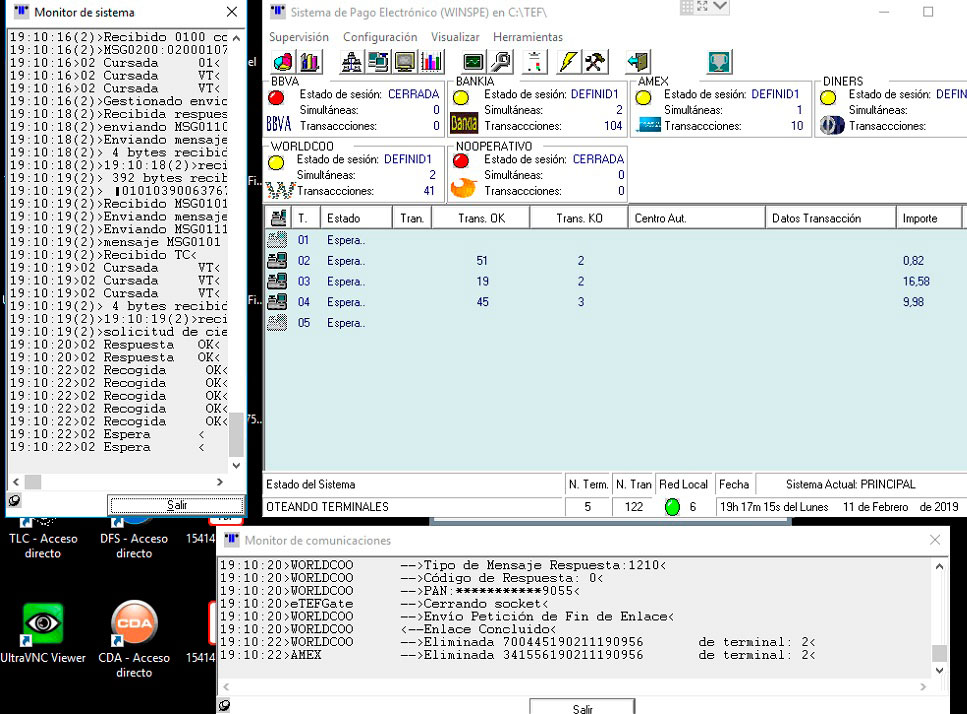Image resolution: width=967 pixels, height=714 pixels.
Task: Open the network tree diagram toolbar icon
Action: pos(352,62)
